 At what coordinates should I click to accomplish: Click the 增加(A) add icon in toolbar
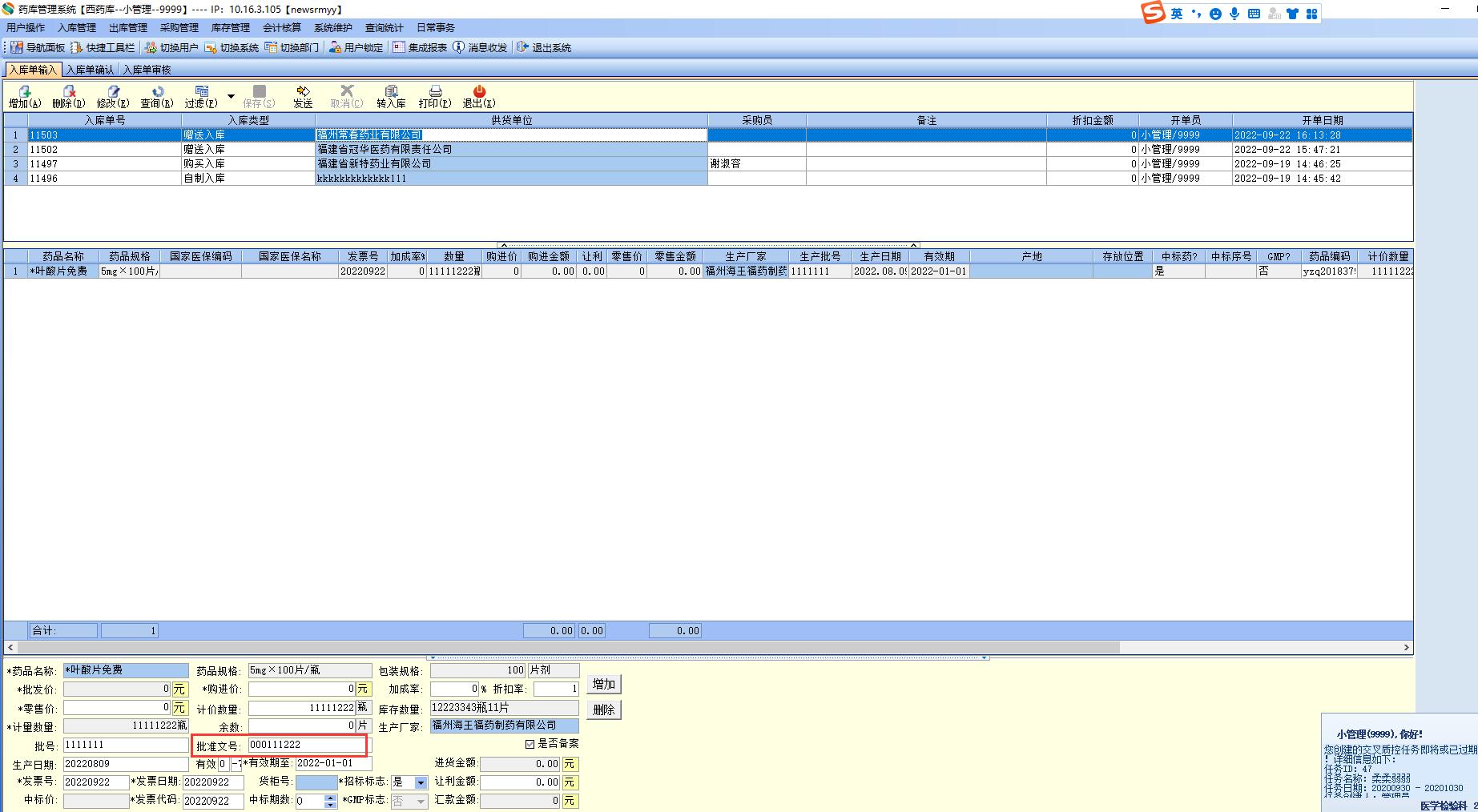pos(25,97)
